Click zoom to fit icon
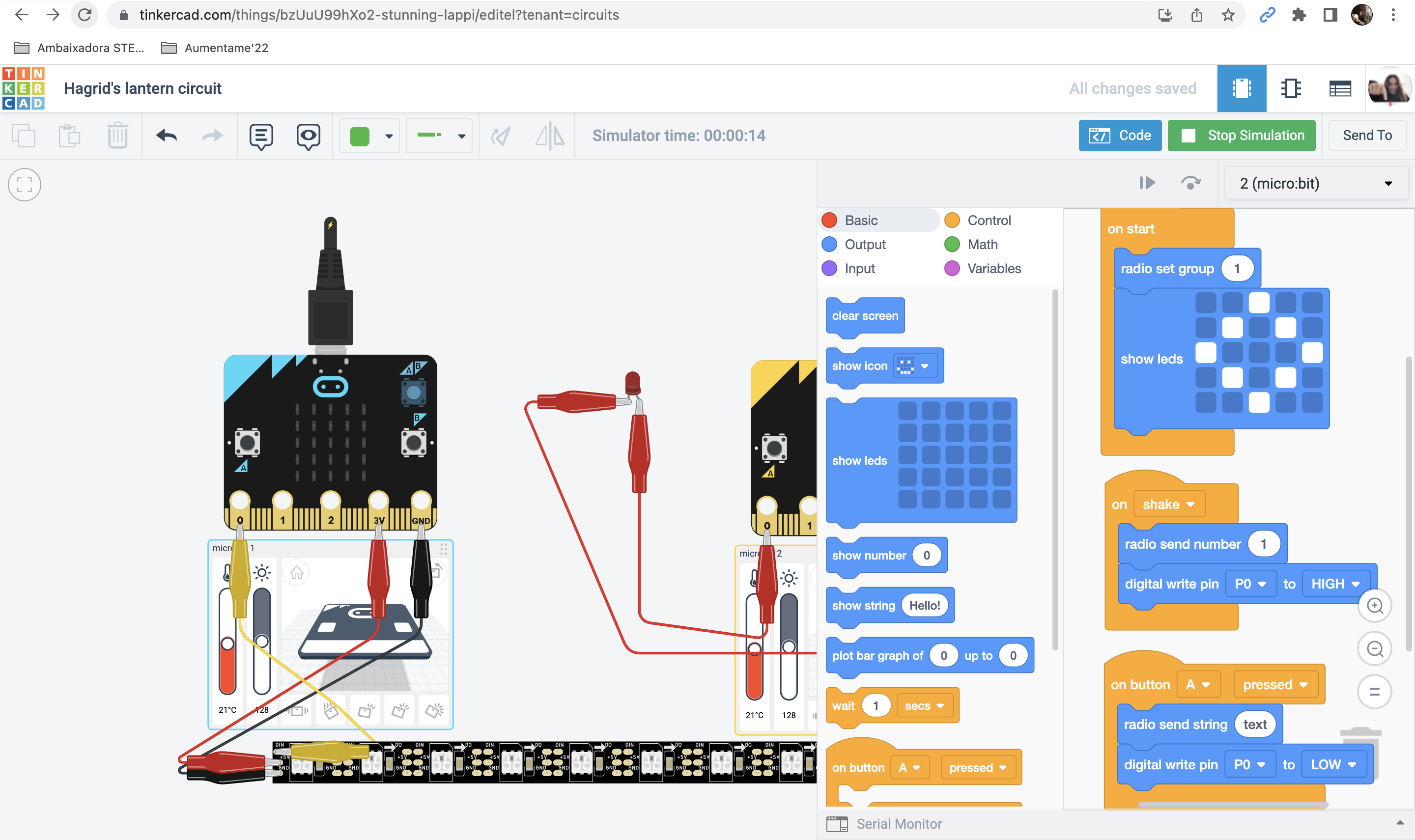This screenshot has width=1415, height=840. click(25, 185)
